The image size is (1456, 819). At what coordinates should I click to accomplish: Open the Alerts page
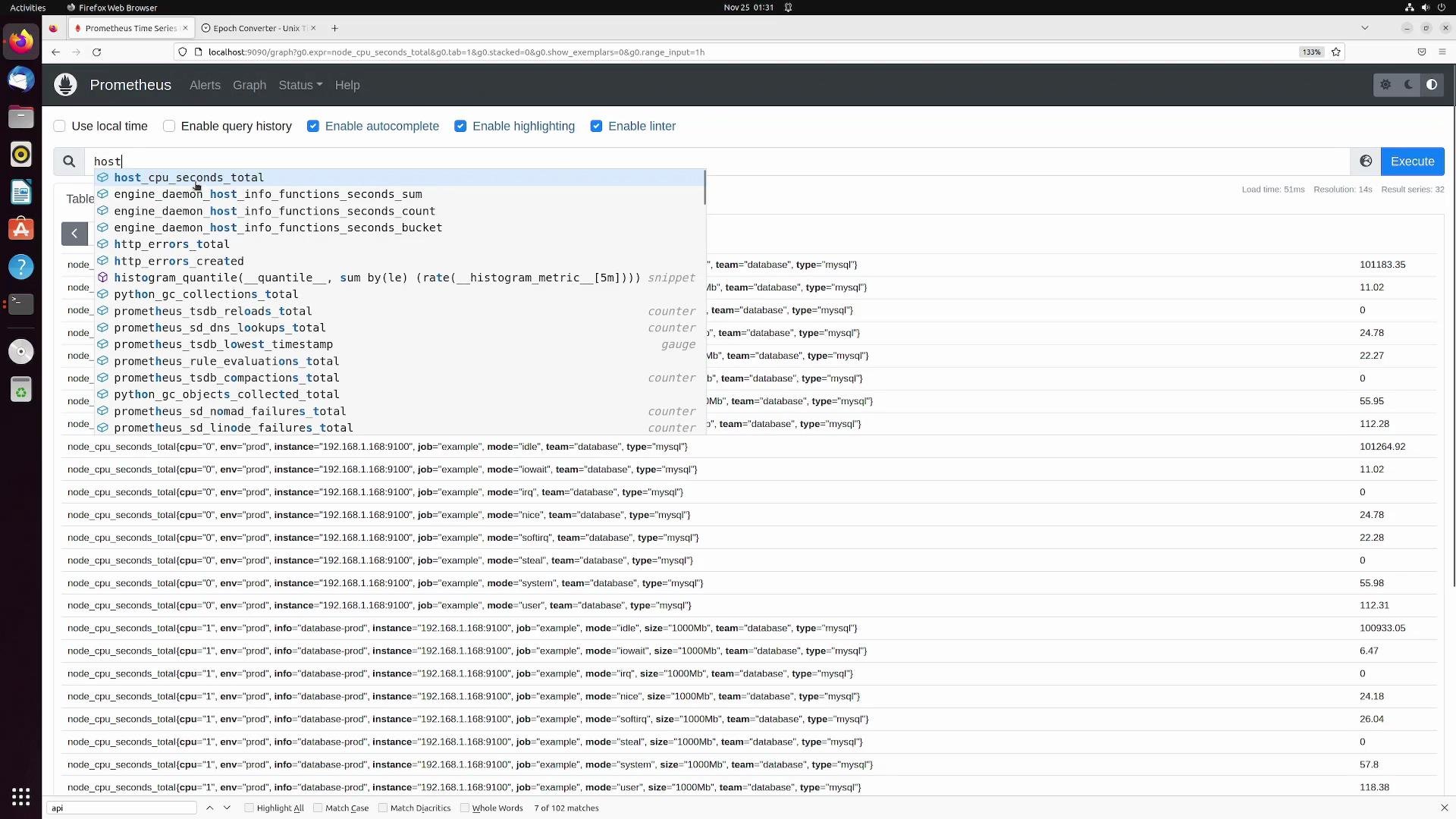click(205, 85)
